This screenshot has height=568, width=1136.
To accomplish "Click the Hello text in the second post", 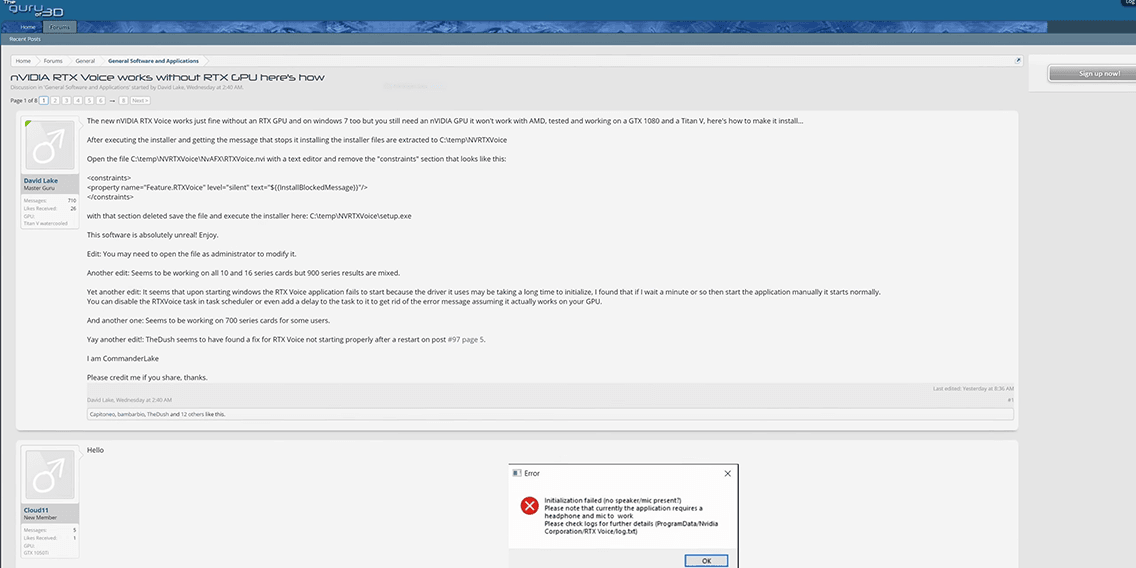I will click(96, 450).
